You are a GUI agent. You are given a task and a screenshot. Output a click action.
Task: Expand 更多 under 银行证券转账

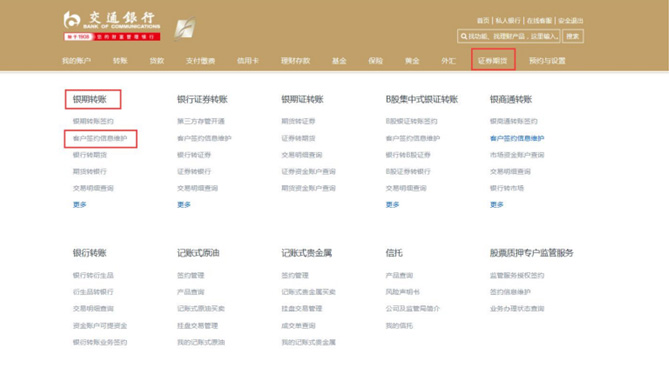pos(184,205)
